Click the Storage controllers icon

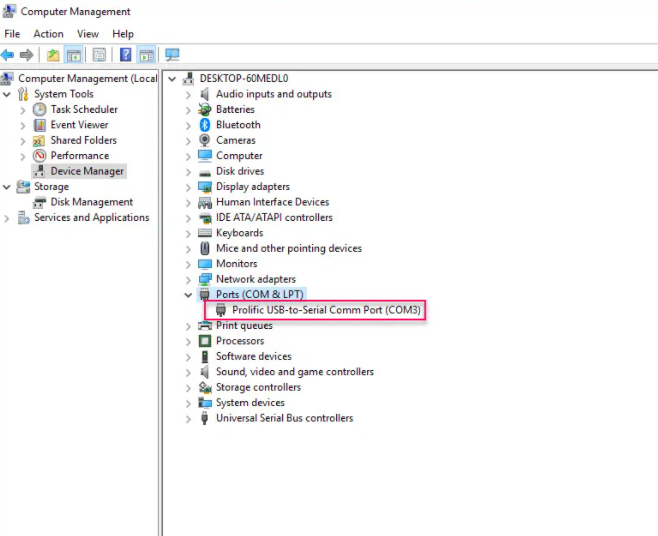pos(205,387)
